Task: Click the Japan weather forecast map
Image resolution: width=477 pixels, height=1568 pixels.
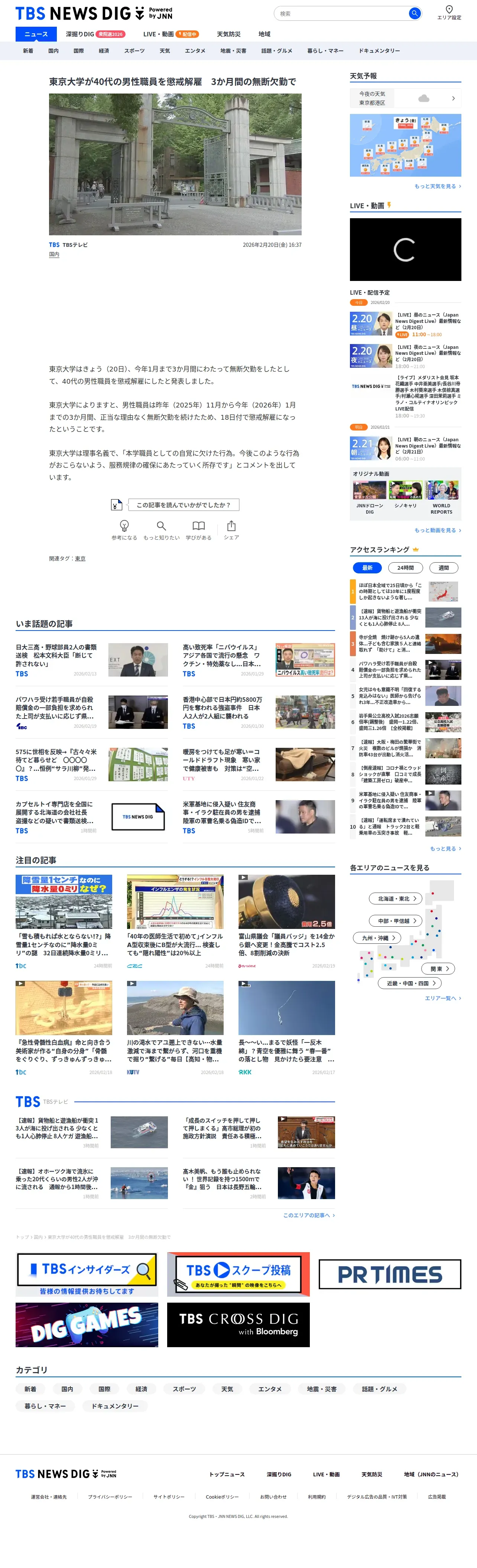Action: (x=405, y=145)
